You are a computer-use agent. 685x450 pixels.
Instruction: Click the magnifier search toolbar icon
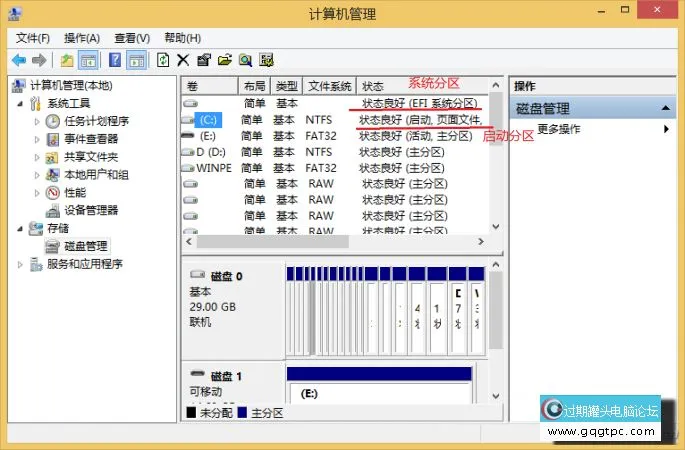(245, 60)
